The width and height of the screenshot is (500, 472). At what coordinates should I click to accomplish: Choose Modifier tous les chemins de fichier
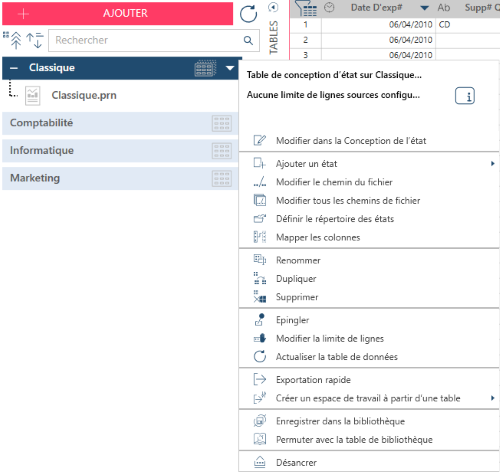[x=369, y=200]
